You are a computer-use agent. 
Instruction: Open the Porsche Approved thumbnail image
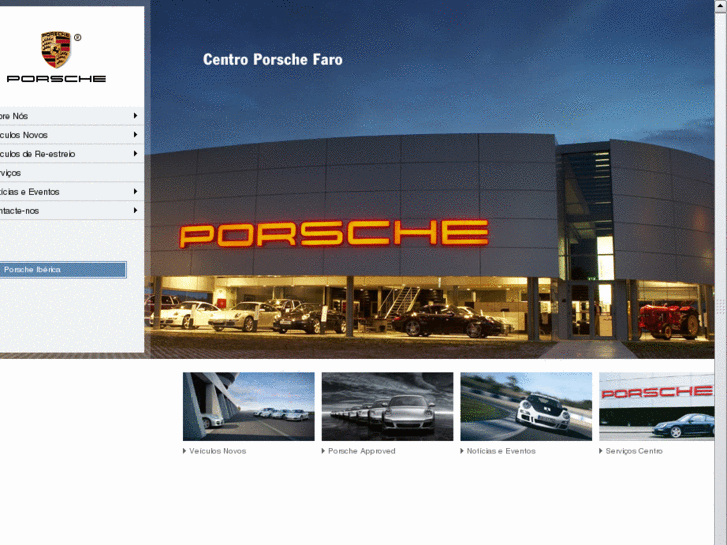tap(387, 406)
